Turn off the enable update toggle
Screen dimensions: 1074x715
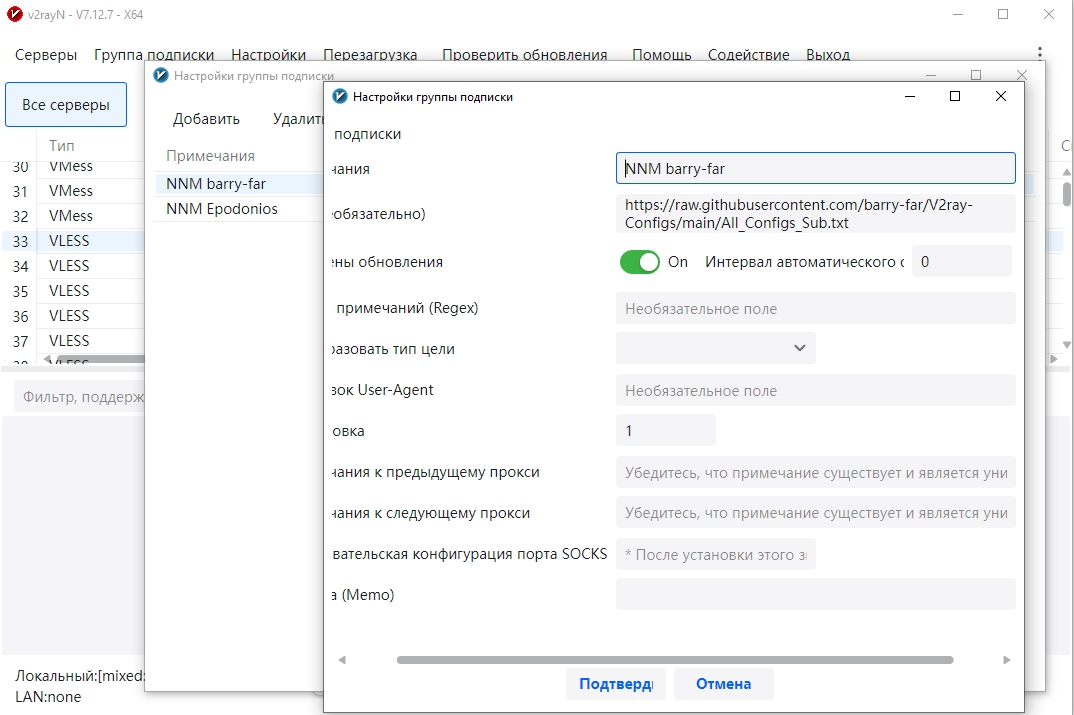point(640,262)
